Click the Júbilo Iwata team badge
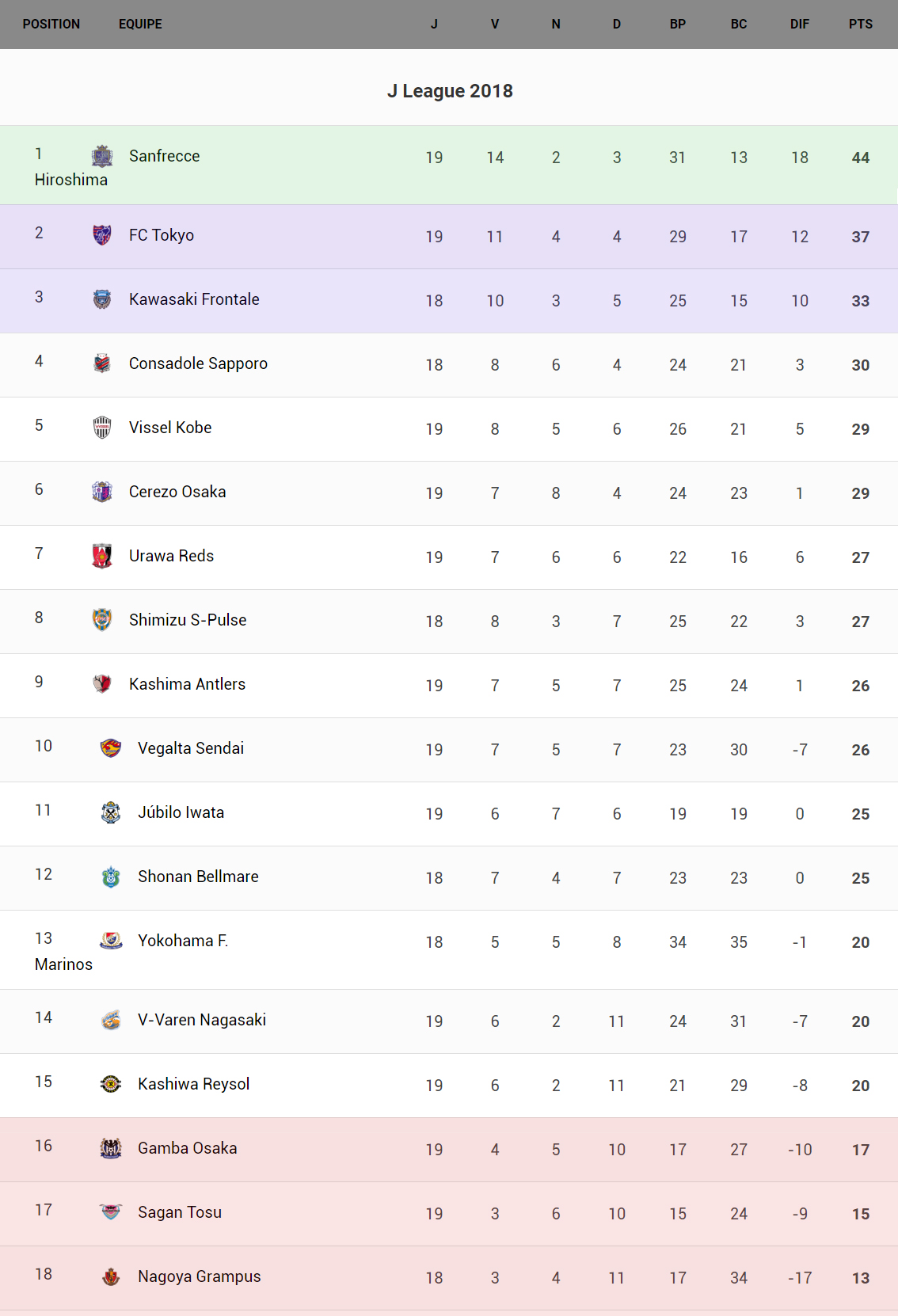 pyautogui.click(x=111, y=812)
